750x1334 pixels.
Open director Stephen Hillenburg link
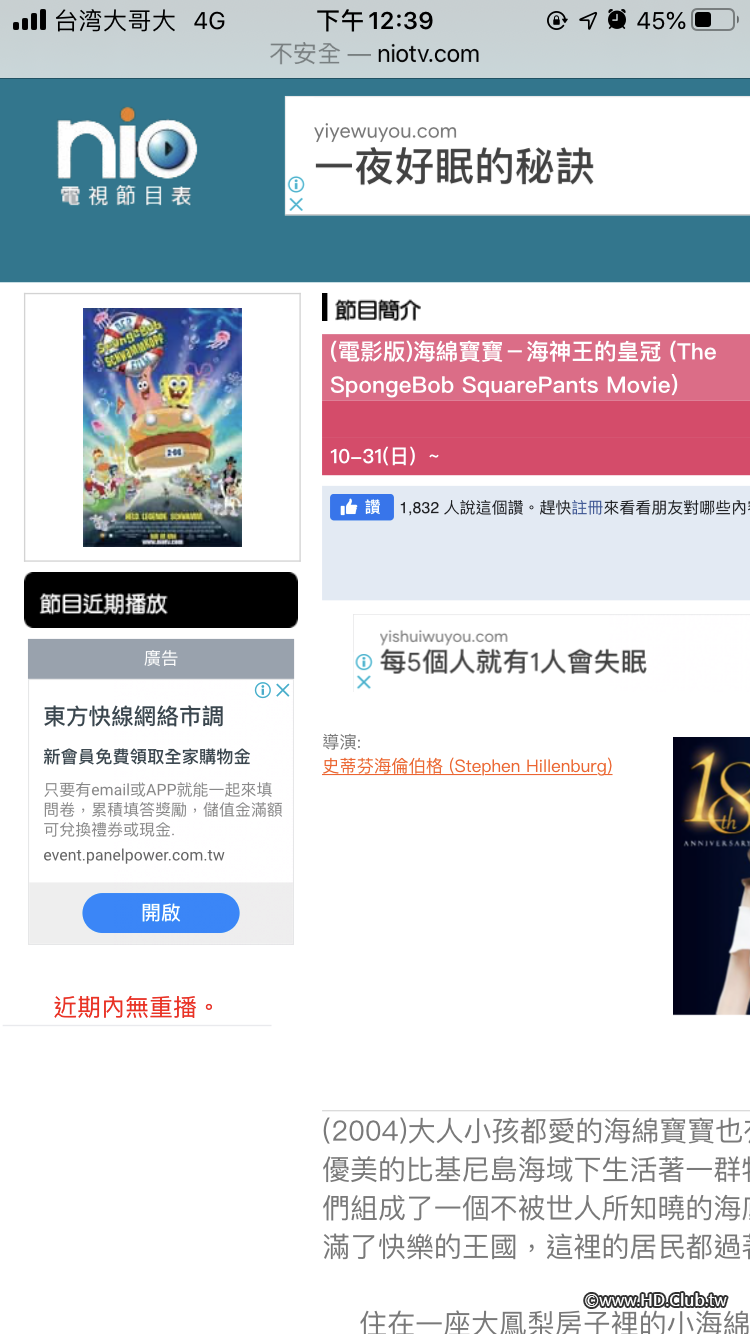coord(467,766)
